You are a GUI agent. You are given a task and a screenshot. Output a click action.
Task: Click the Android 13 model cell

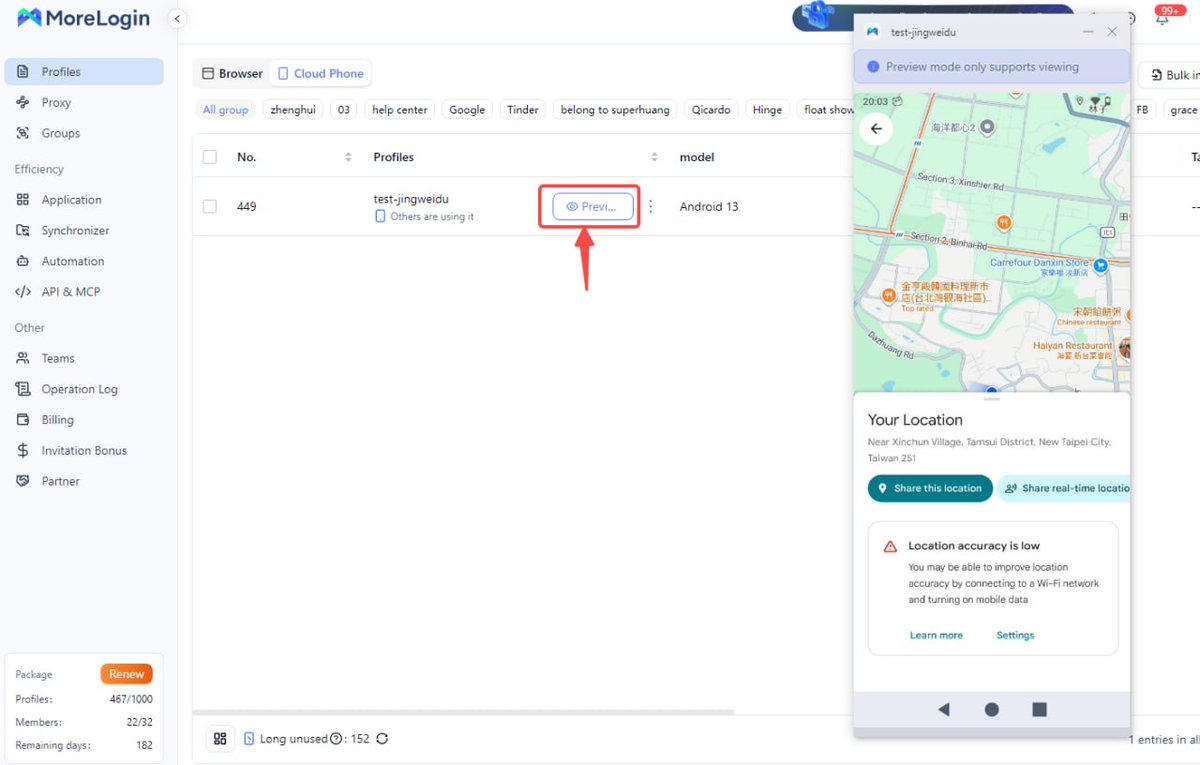click(x=709, y=207)
